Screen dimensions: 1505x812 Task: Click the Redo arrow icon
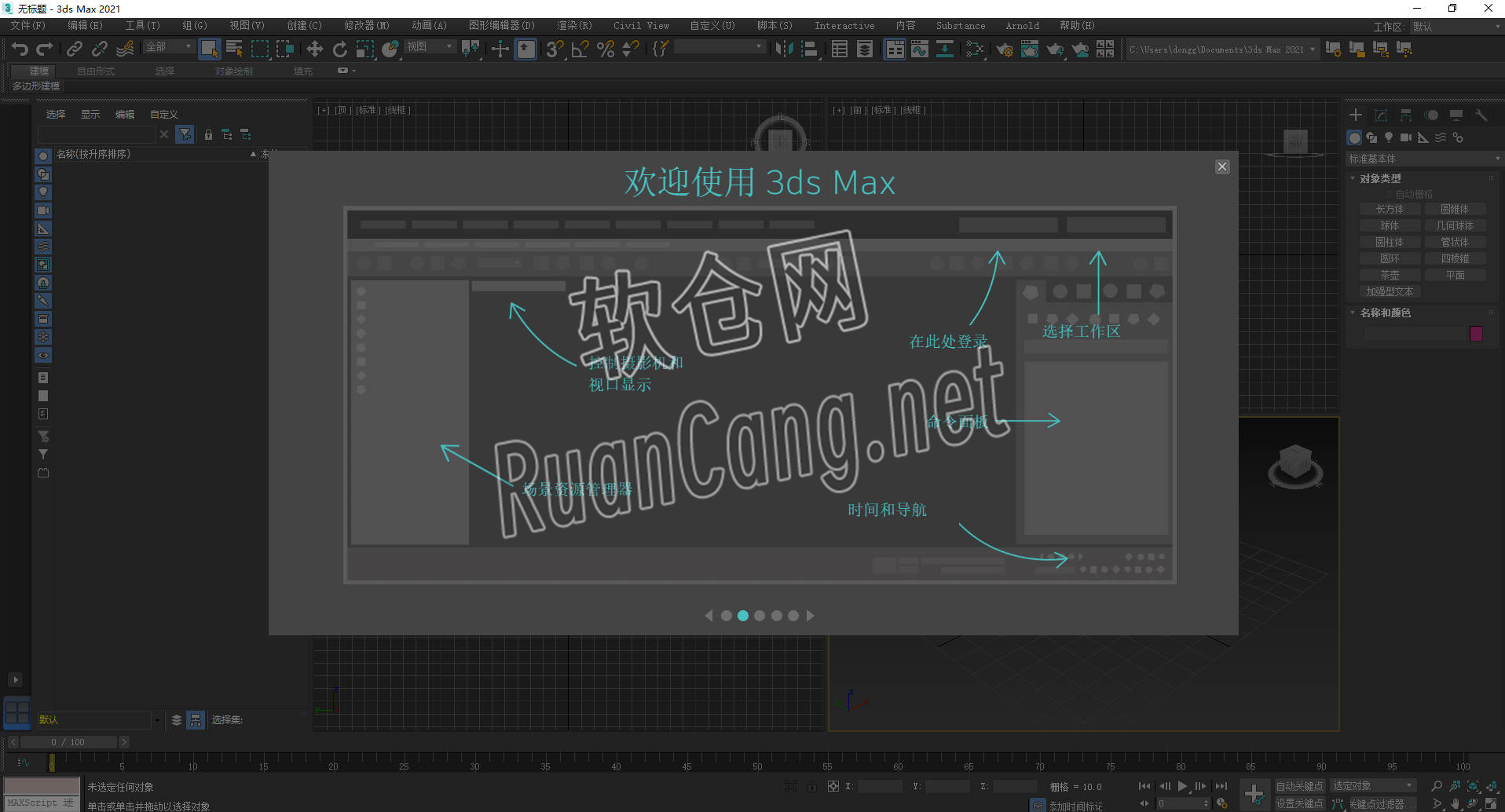[x=45, y=49]
